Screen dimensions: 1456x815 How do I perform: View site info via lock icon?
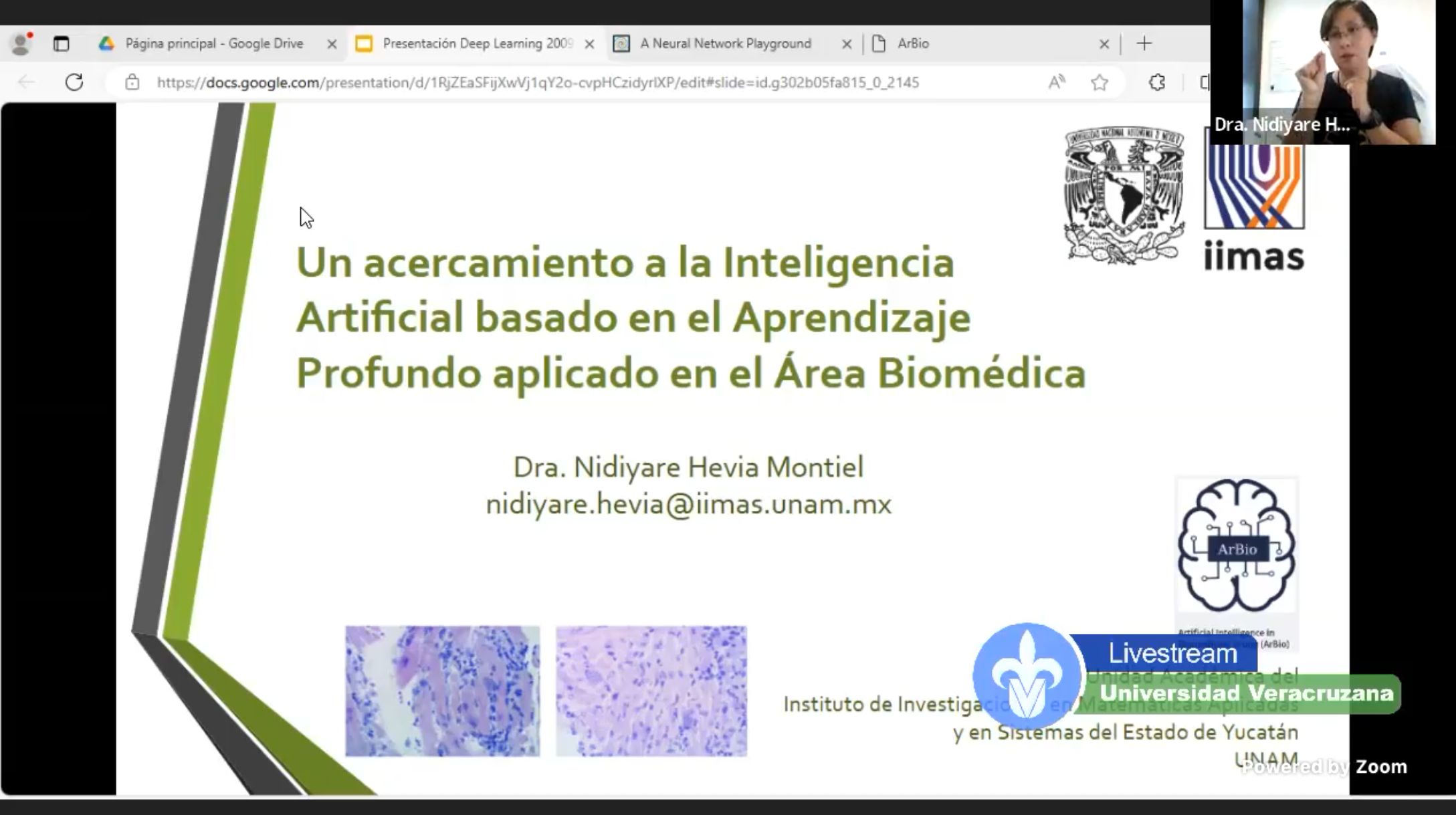tap(132, 82)
